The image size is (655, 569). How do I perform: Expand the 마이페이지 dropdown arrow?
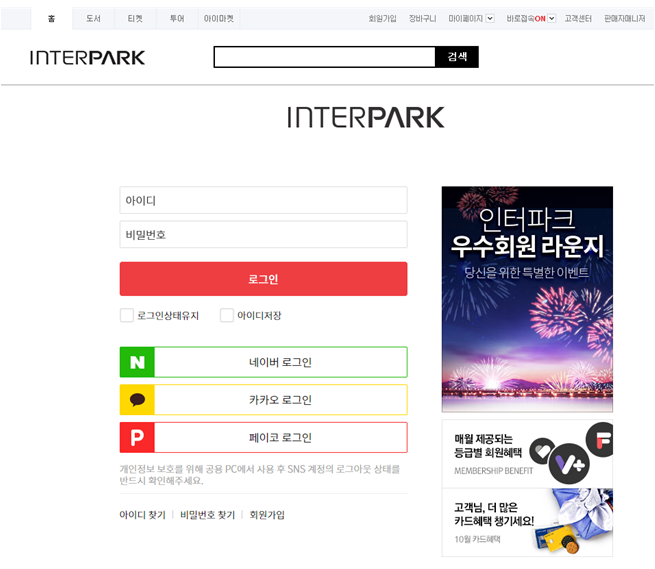click(x=490, y=18)
